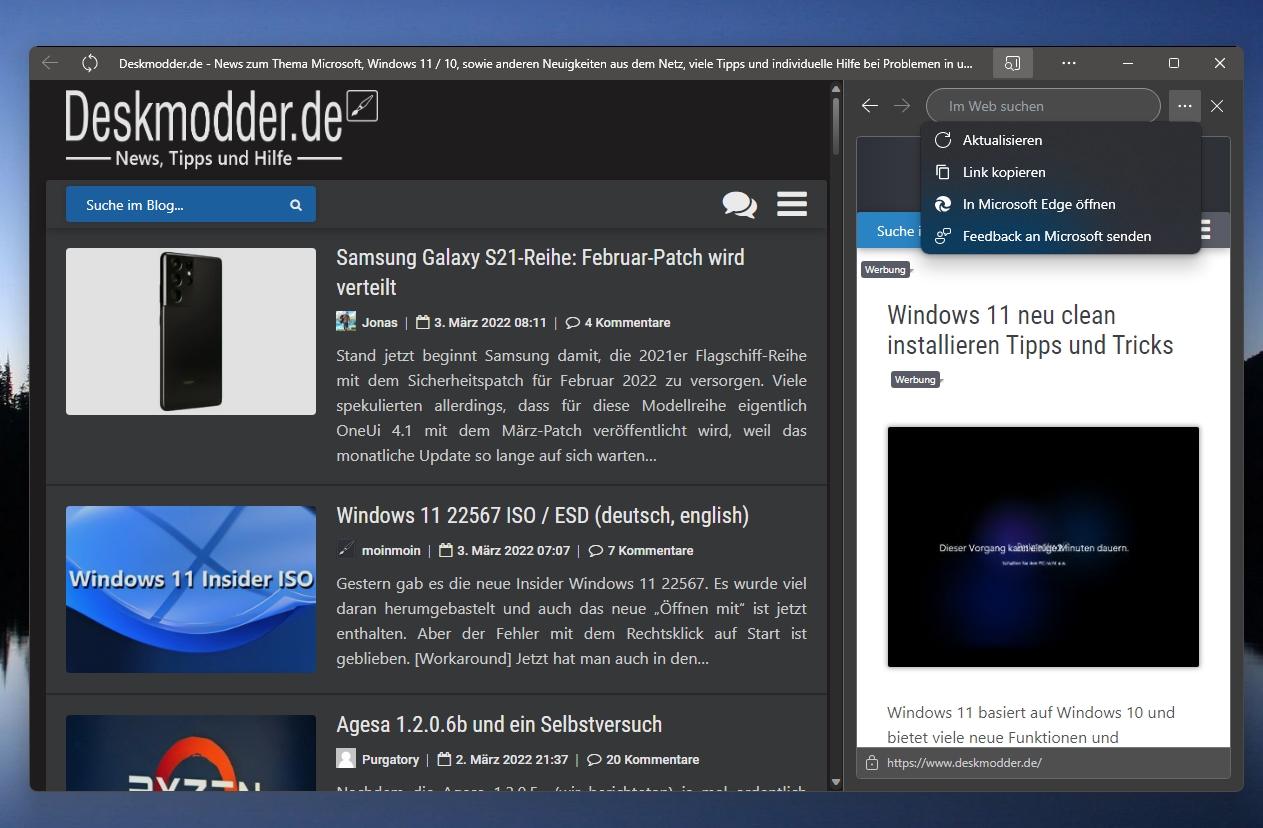Click the Suche im Blog search field
Image resolution: width=1263 pixels, height=828 pixels.
191,204
